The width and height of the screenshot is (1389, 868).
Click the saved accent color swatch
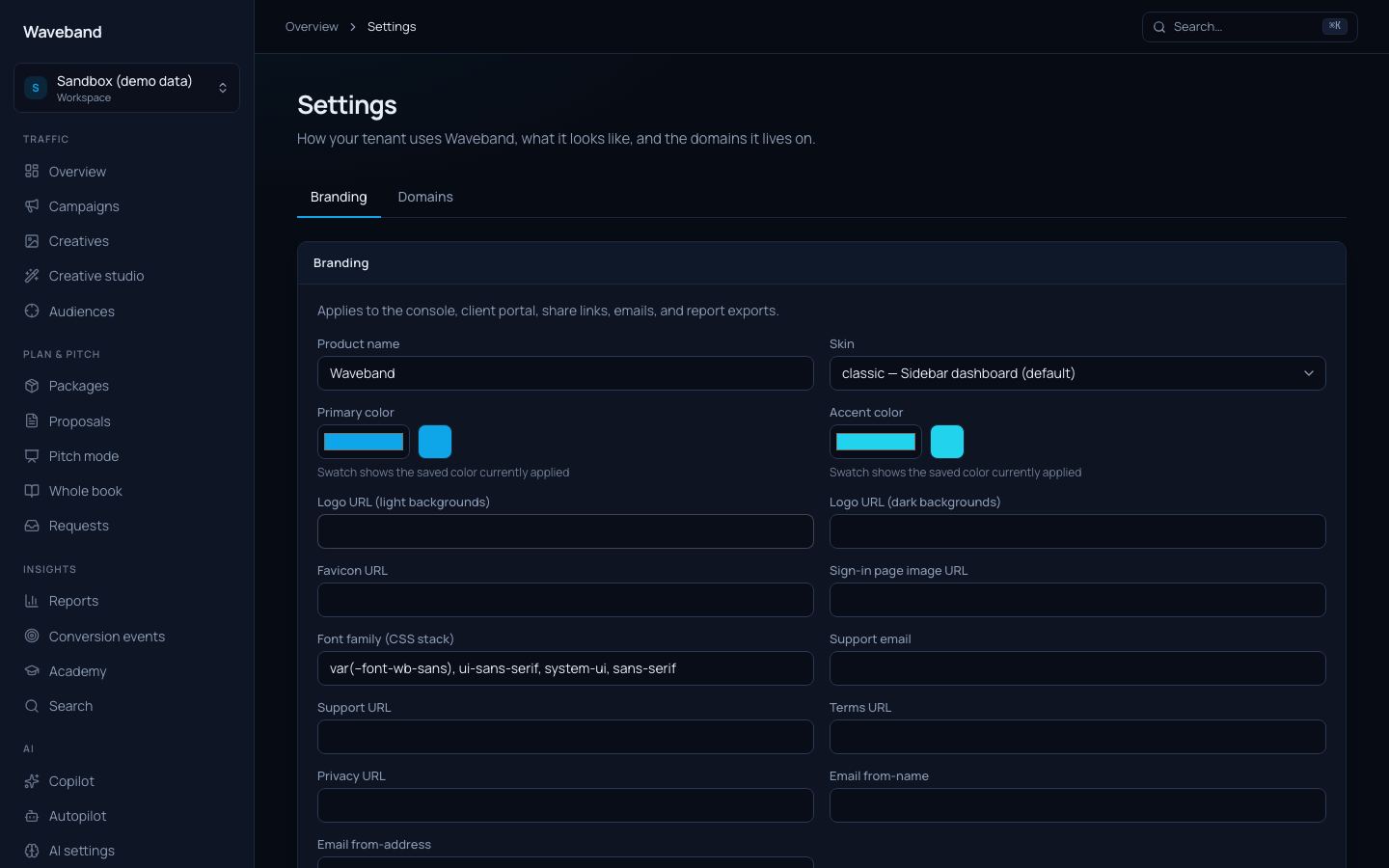(947, 442)
